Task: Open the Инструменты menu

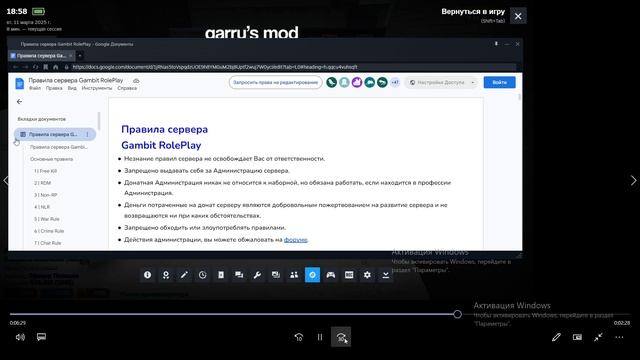Action: click(x=97, y=88)
